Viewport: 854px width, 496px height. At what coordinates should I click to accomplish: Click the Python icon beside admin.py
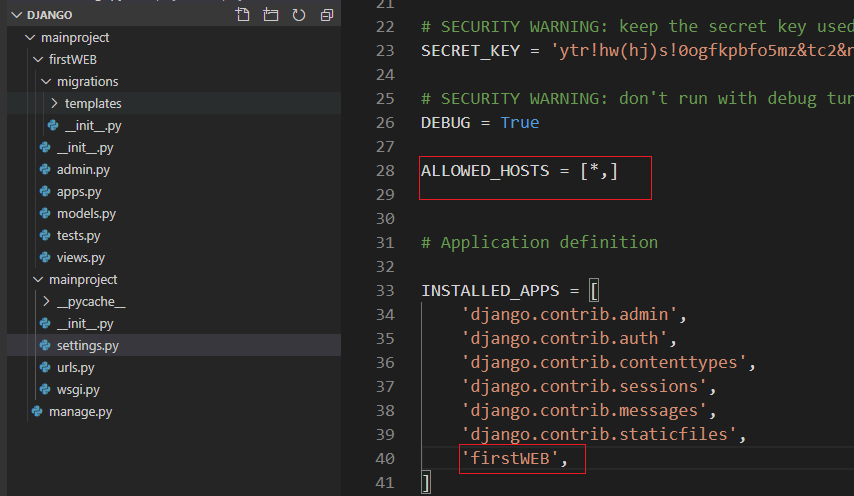[45, 169]
